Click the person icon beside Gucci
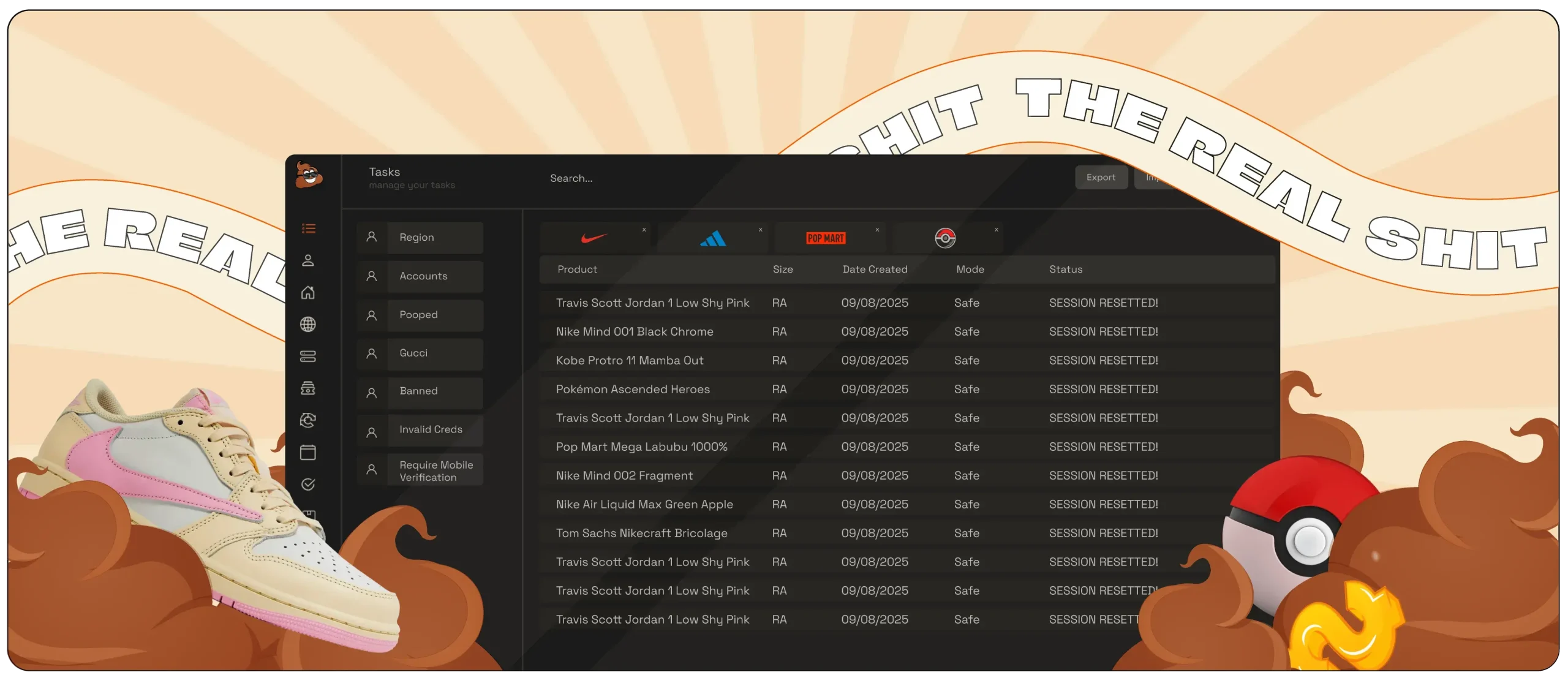The image size is (1568, 683). (371, 353)
